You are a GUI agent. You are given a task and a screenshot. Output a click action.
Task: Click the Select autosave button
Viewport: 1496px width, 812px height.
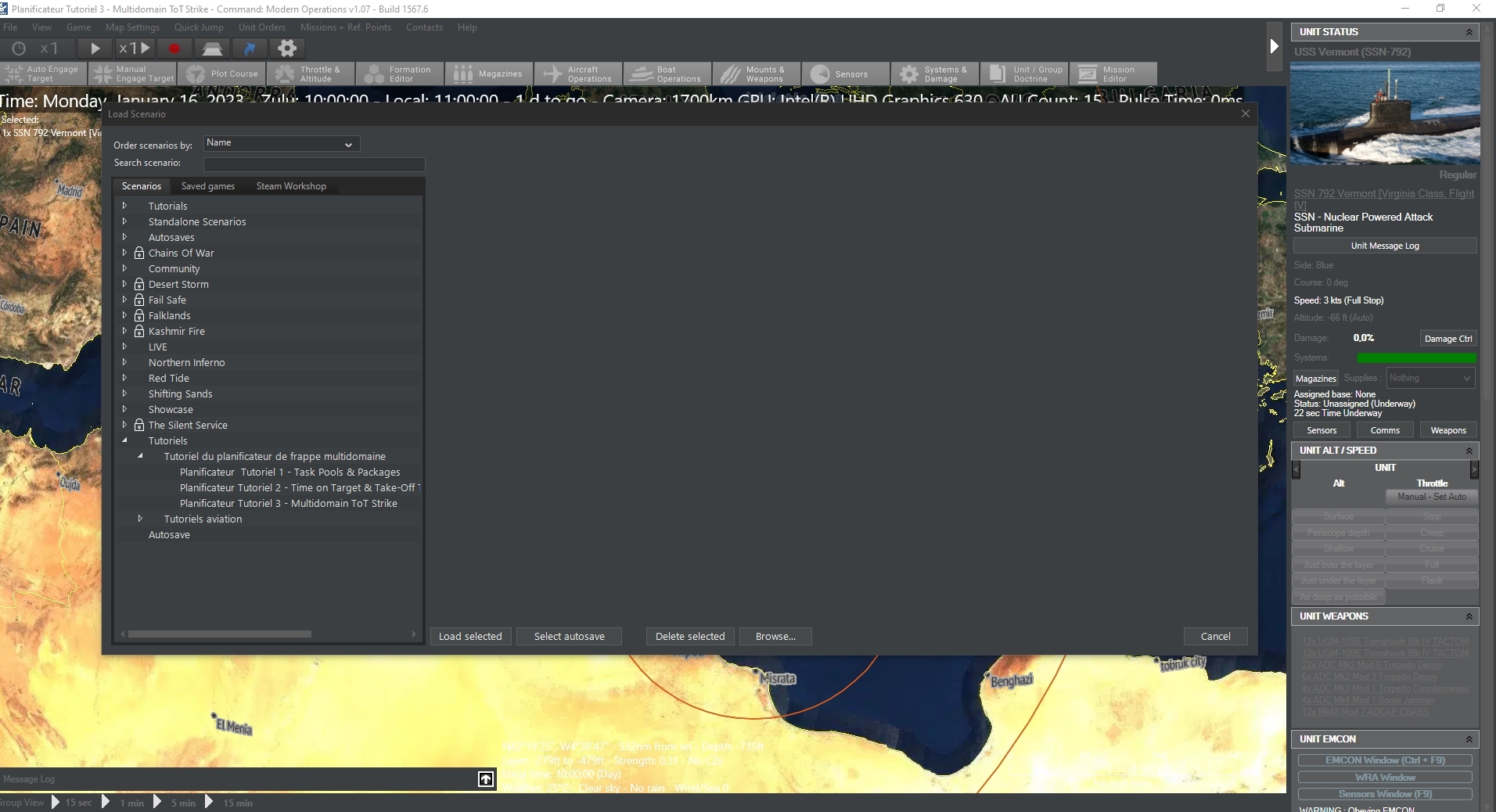569,637
